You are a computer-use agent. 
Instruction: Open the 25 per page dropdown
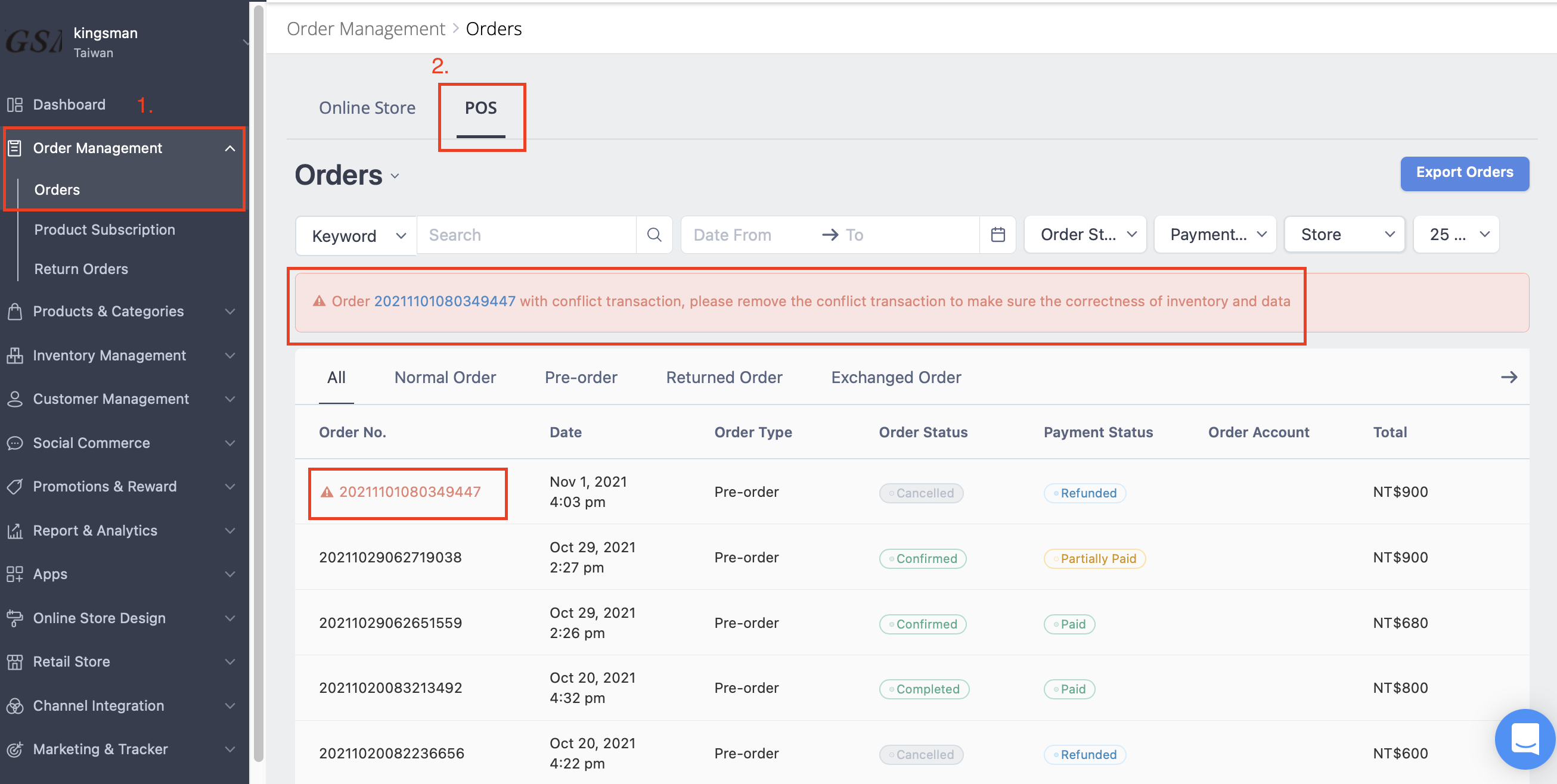[1456, 234]
